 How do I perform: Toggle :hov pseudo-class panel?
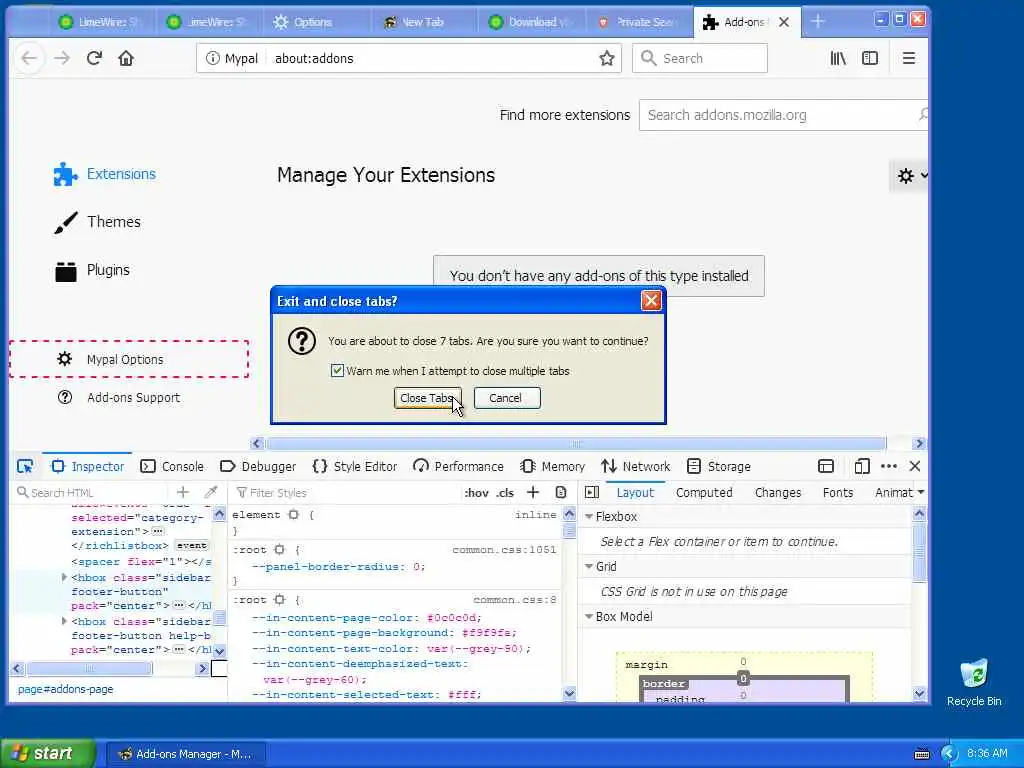click(x=476, y=492)
